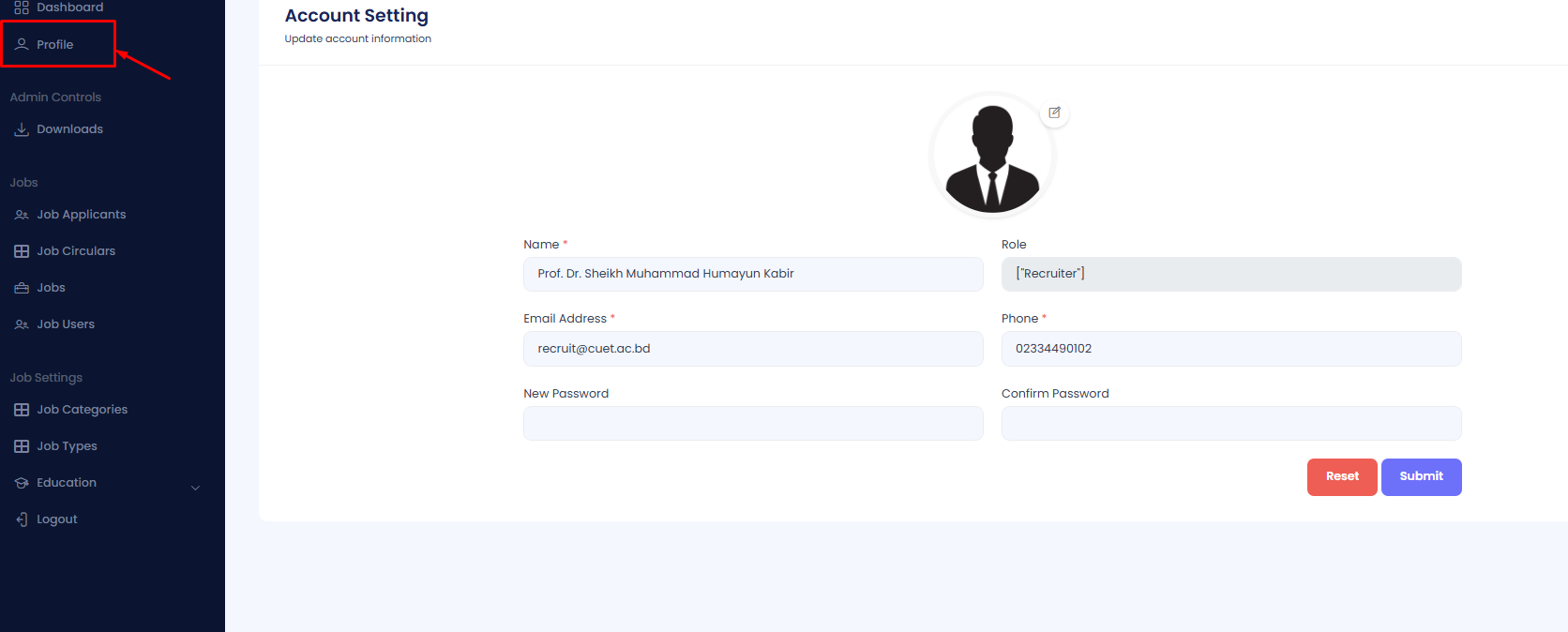Click the Profile person icon
Image resolution: width=1568 pixels, height=632 pixels.
click(x=22, y=44)
